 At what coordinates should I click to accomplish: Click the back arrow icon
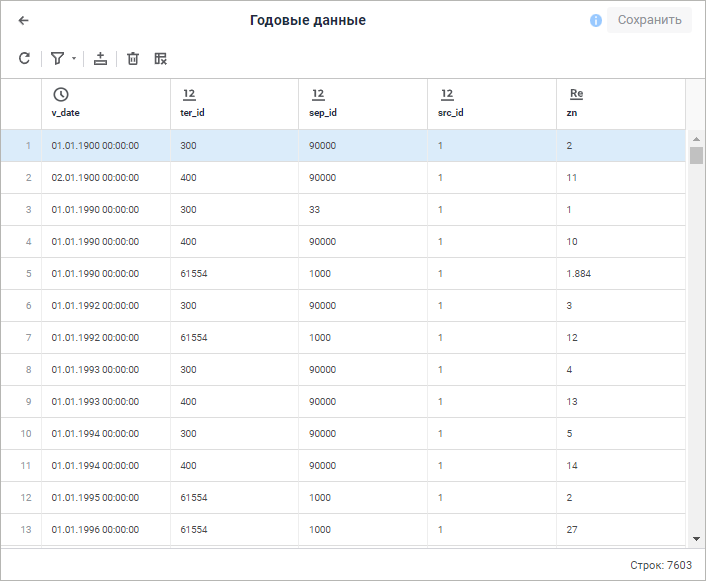(x=24, y=20)
